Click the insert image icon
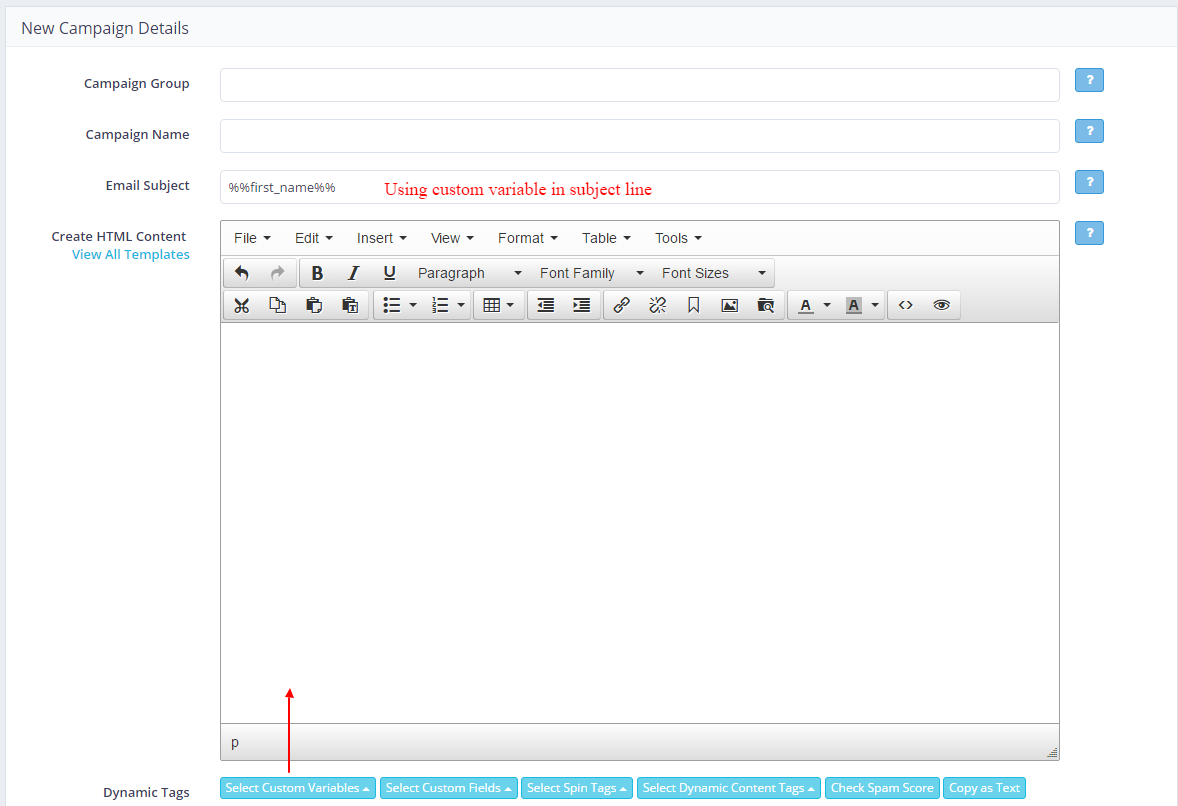Viewport: 1178px width, 806px height. [729, 305]
